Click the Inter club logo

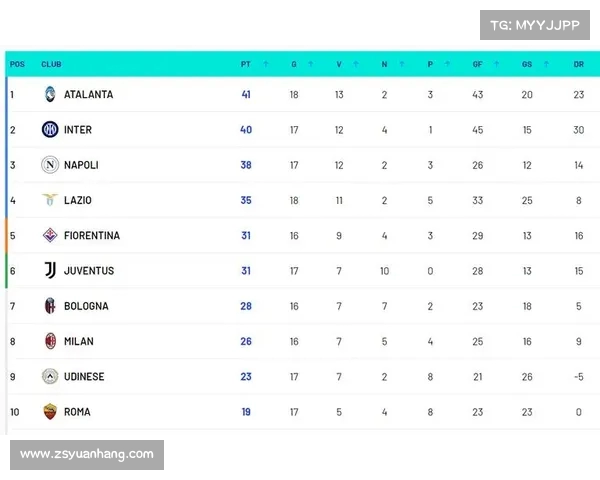tap(50, 129)
